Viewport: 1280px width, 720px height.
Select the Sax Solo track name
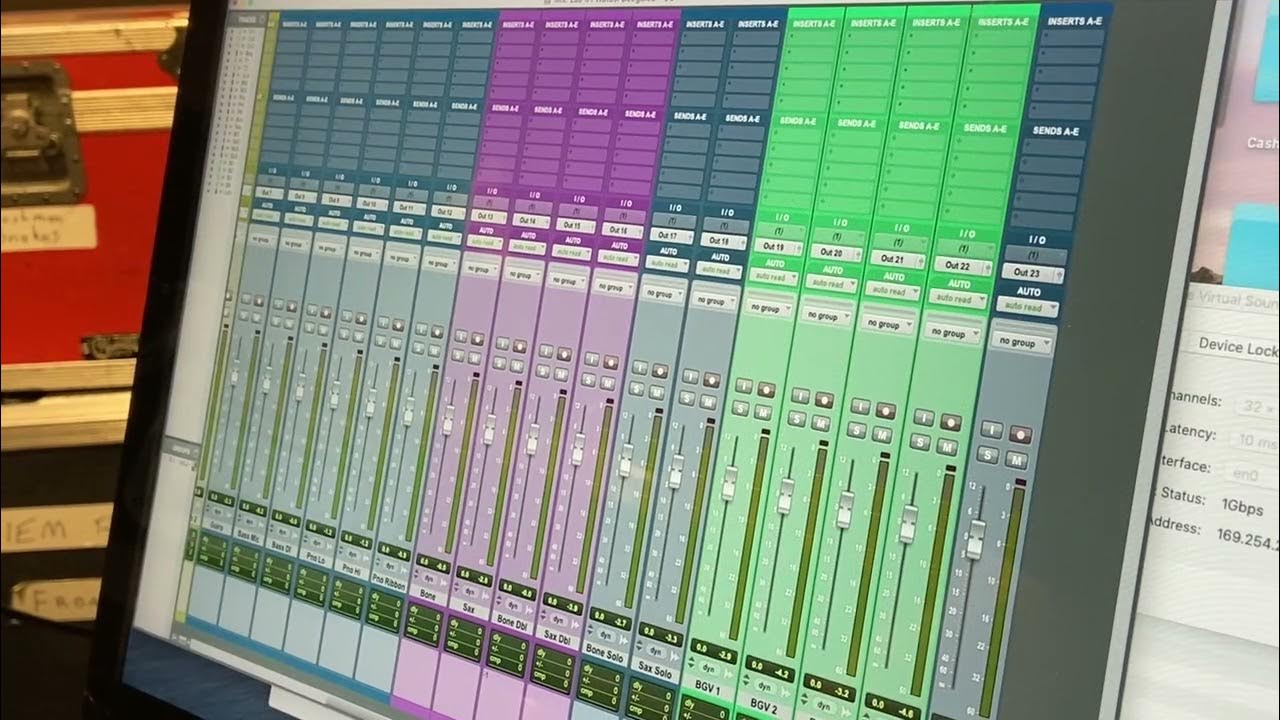[x=657, y=669]
